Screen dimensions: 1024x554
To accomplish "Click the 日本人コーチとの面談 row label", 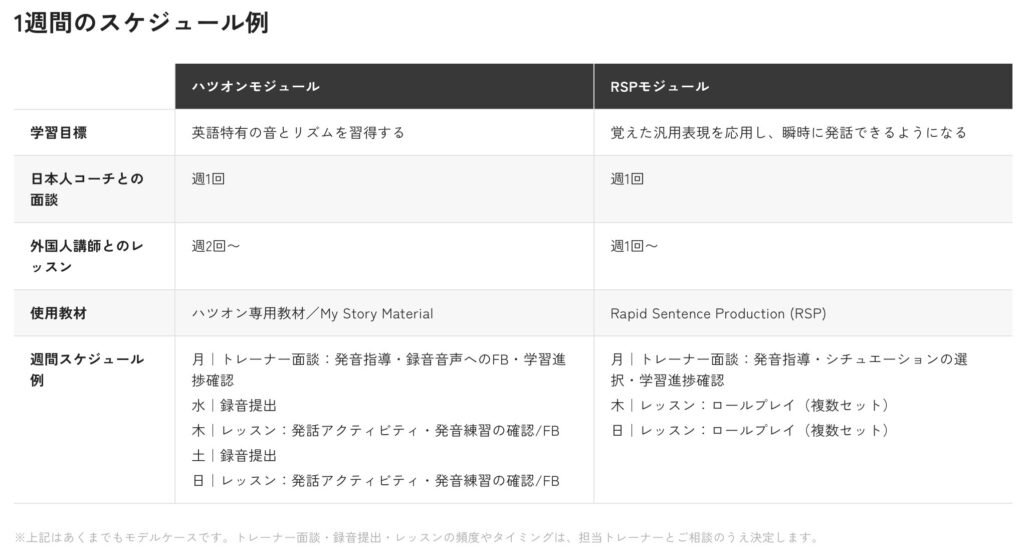I will (86, 189).
